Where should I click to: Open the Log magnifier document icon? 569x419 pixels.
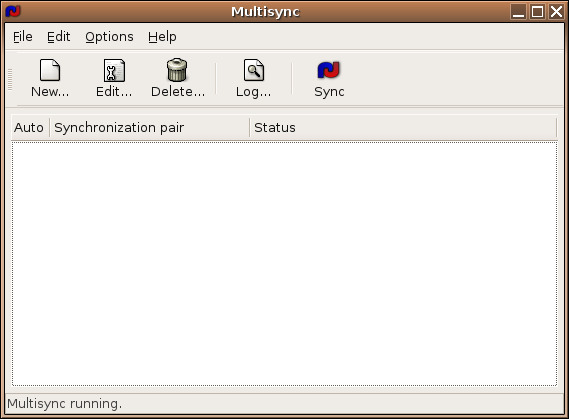coord(254,70)
